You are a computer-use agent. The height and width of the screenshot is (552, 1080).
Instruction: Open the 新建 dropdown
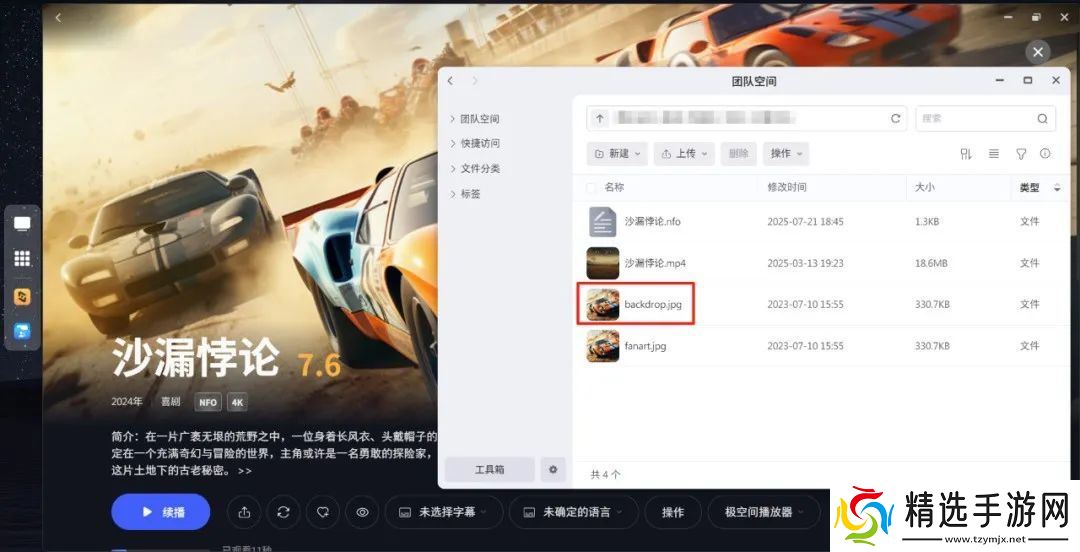(x=617, y=154)
